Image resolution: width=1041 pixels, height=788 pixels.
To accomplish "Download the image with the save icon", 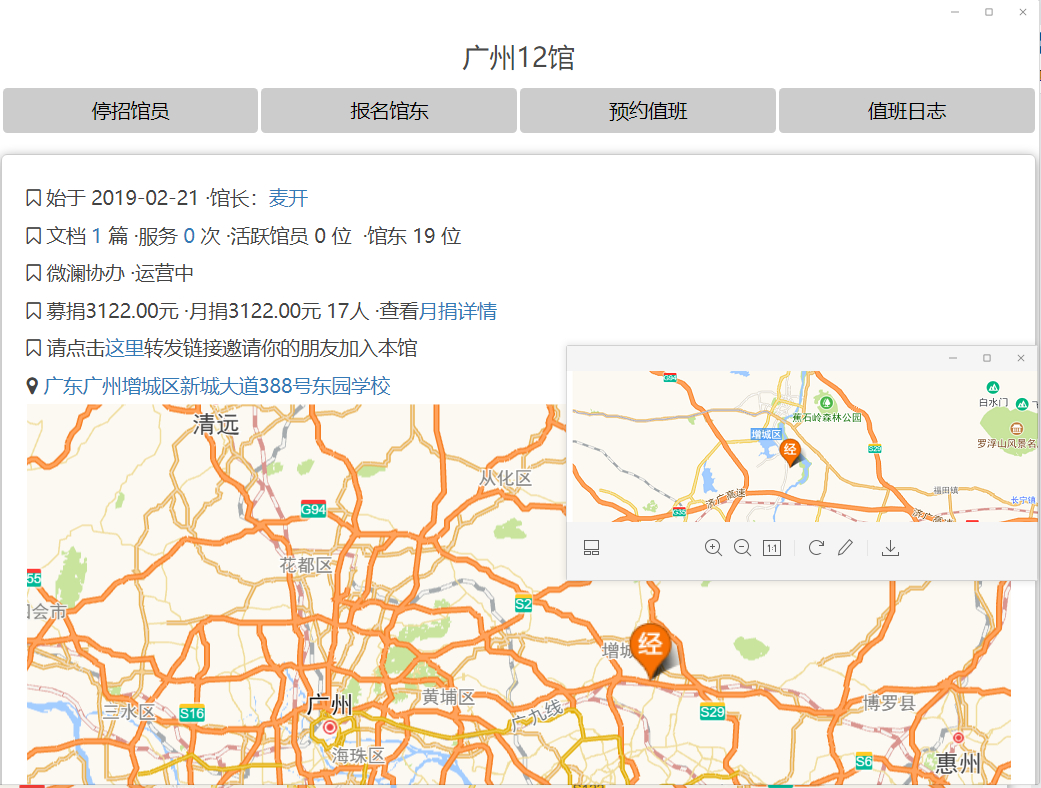I will click(890, 548).
